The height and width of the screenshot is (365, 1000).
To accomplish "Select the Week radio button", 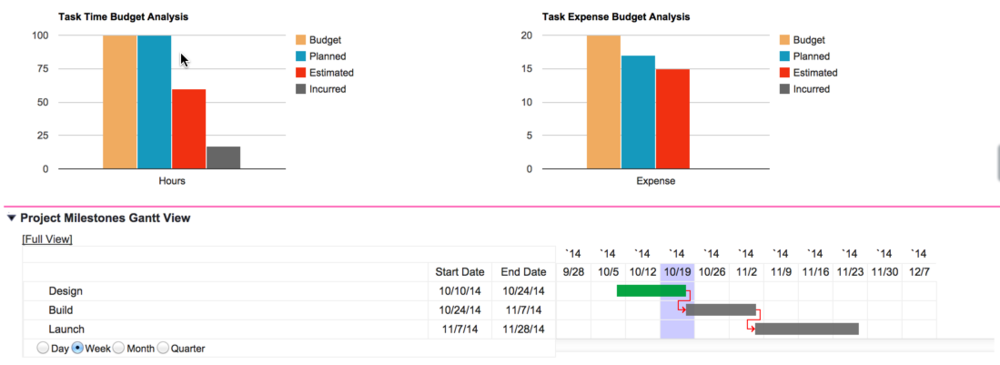I will [x=78, y=348].
